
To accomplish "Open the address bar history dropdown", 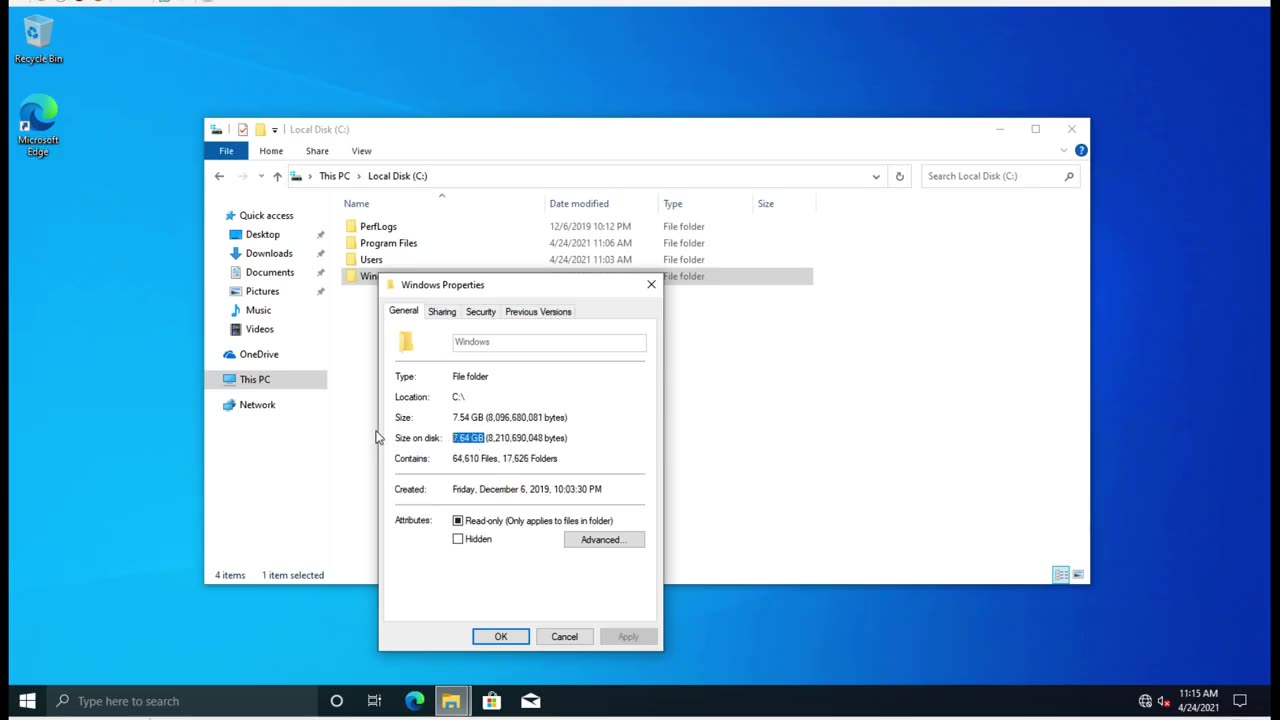I will point(876,176).
